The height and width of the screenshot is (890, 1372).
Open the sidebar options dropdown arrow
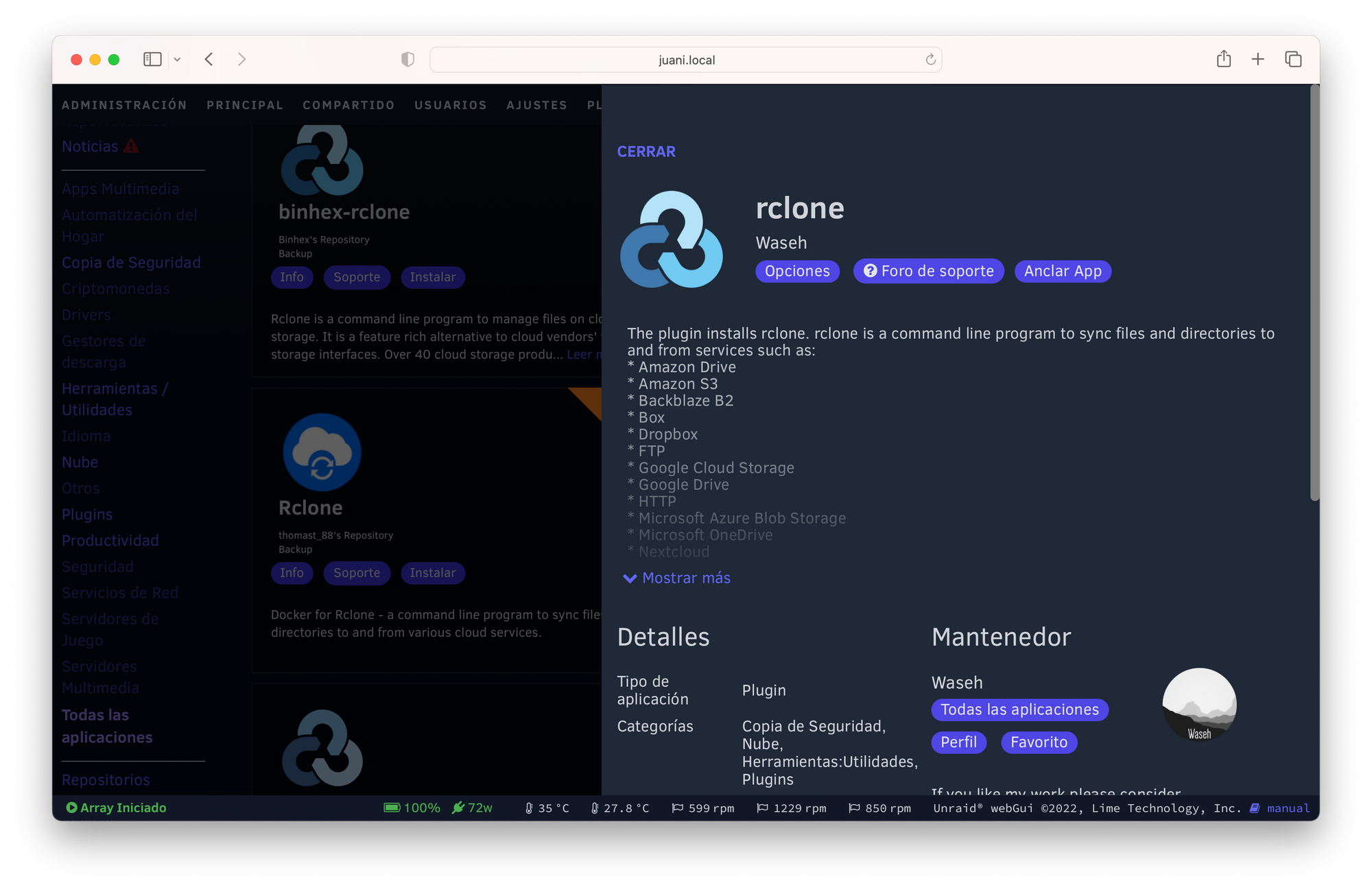pyautogui.click(x=177, y=60)
